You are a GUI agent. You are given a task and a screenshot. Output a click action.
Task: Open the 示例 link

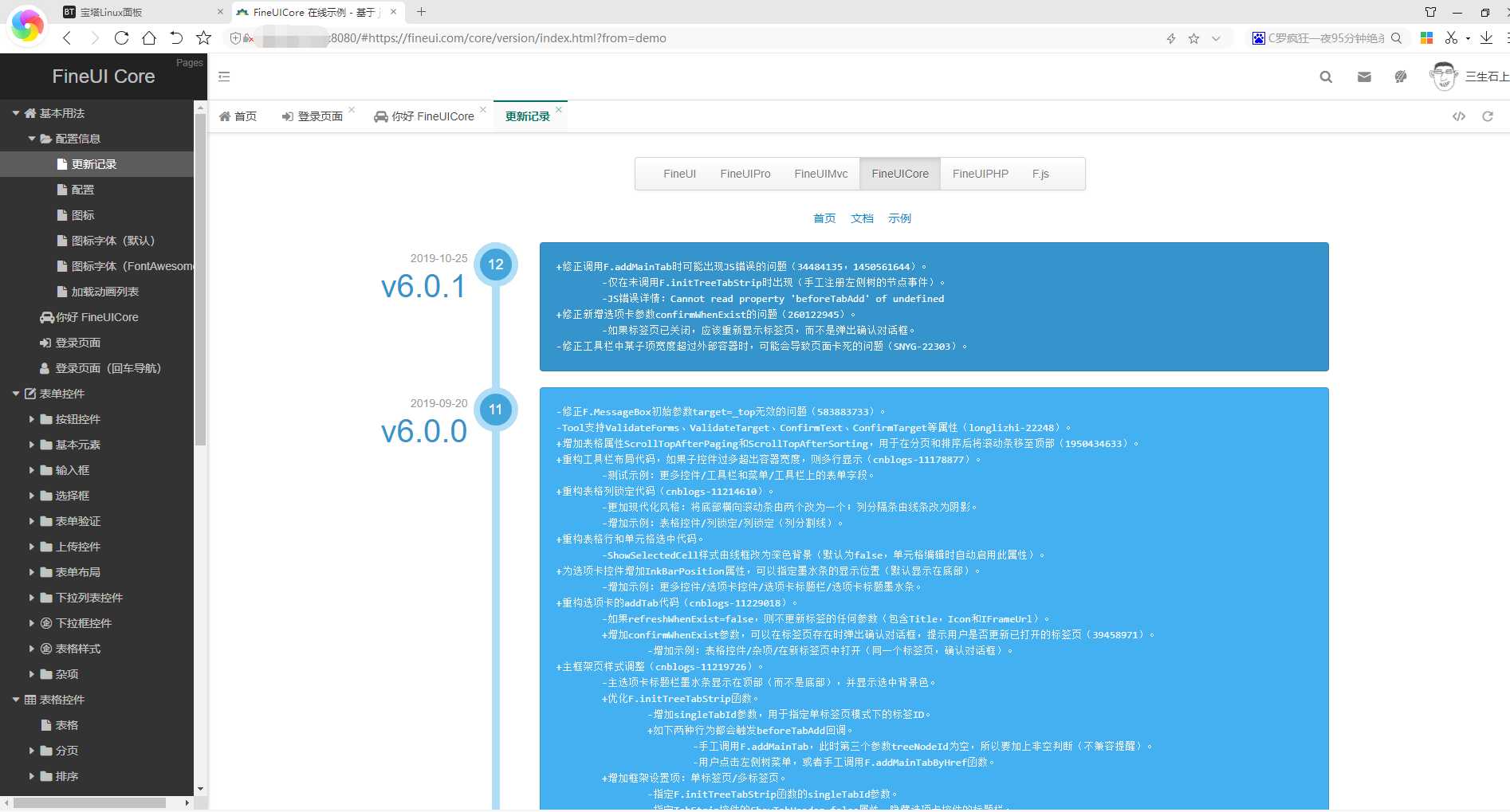pyautogui.click(x=899, y=218)
